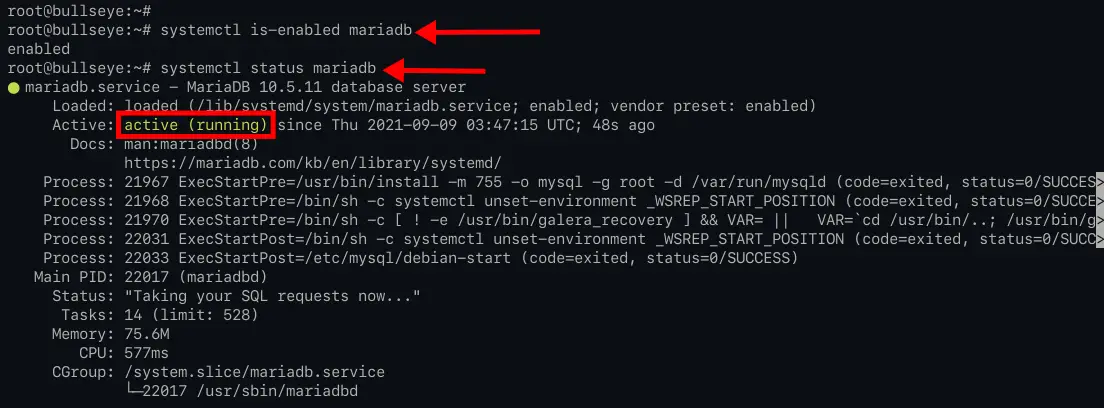Viewport: 1104px width, 408px height.
Task: Click the truncation marker on process 21967 line
Action: [x=1099, y=183]
